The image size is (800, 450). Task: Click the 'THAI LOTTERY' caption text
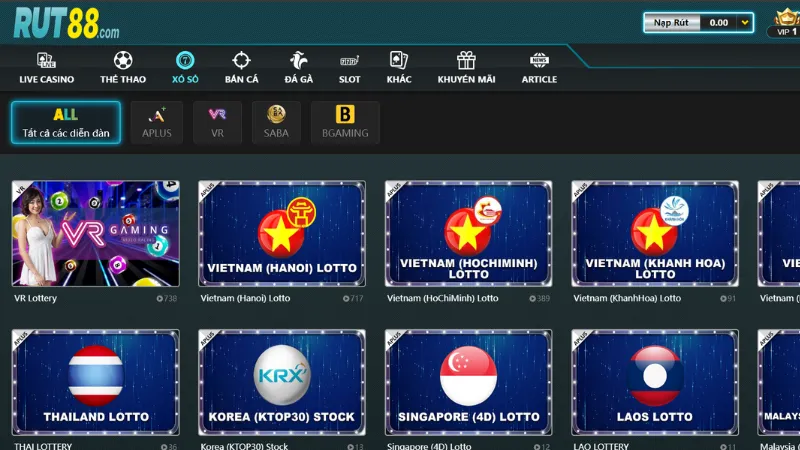pos(43,446)
